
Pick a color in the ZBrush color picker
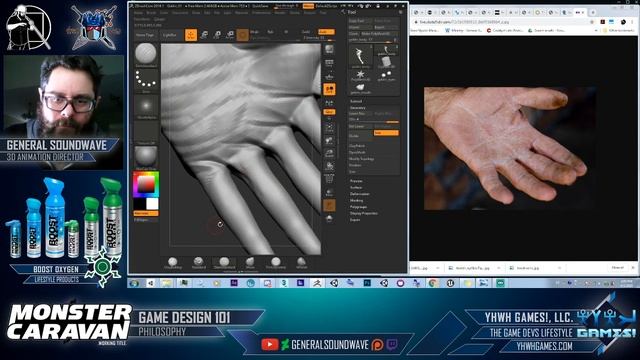click(146, 184)
